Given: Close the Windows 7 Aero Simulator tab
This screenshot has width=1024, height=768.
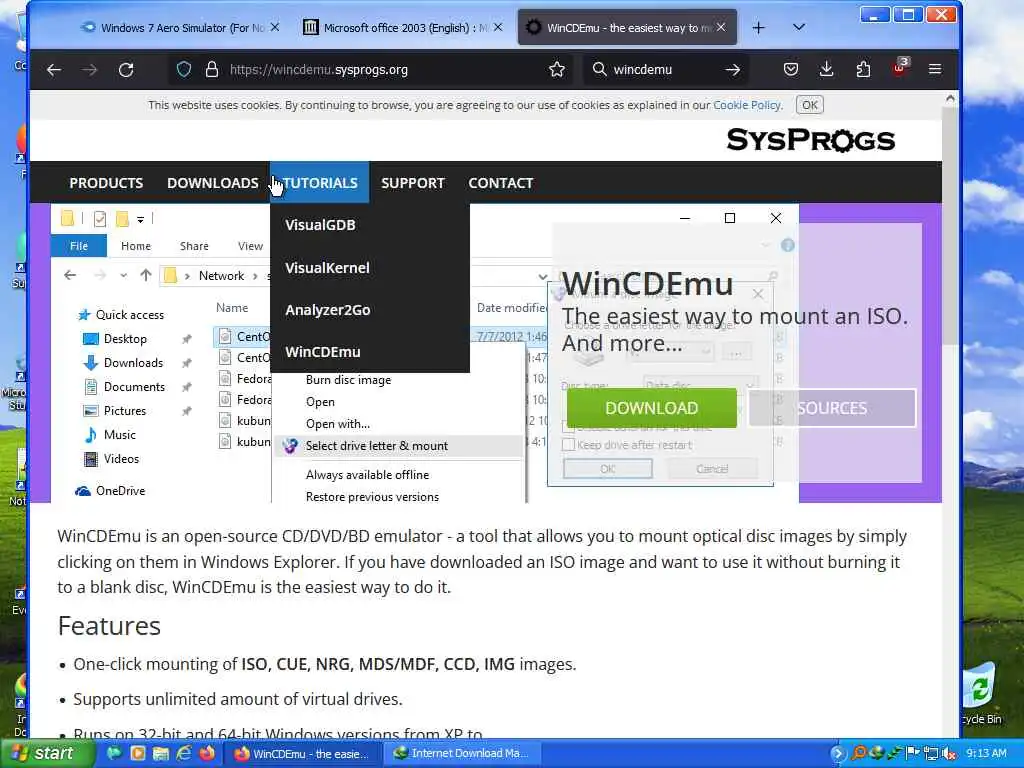Looking at the screenshot, I should click(275, 27).
